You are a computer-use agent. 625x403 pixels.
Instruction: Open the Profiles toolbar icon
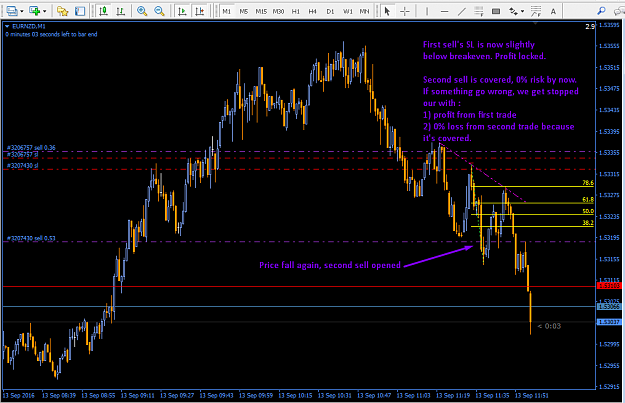tap(12, 11)
